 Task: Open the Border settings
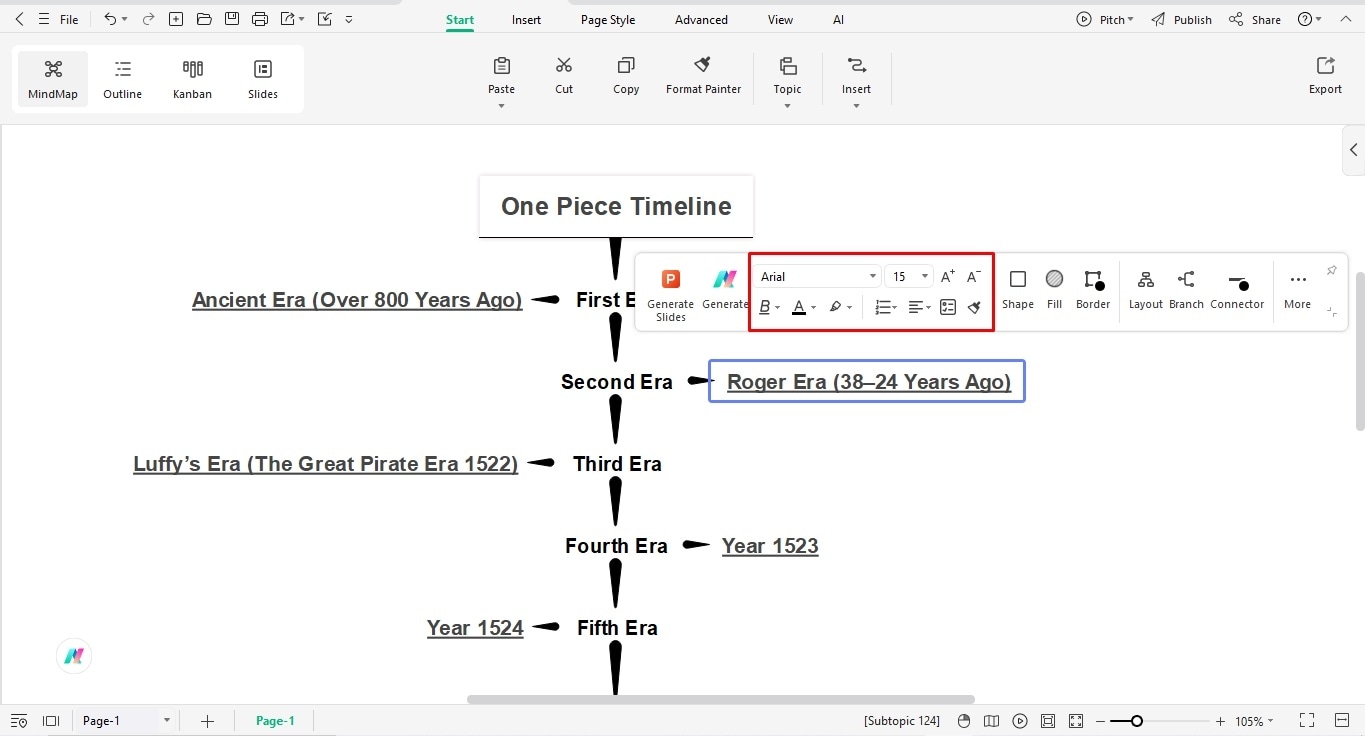click(x=1093, y=289)
